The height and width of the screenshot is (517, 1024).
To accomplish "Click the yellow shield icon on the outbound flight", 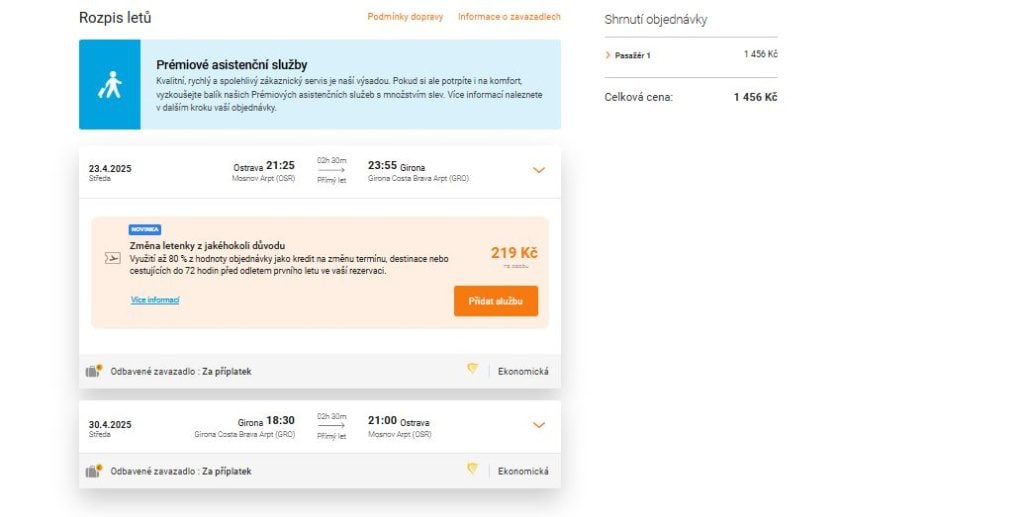I will (472, 369).
